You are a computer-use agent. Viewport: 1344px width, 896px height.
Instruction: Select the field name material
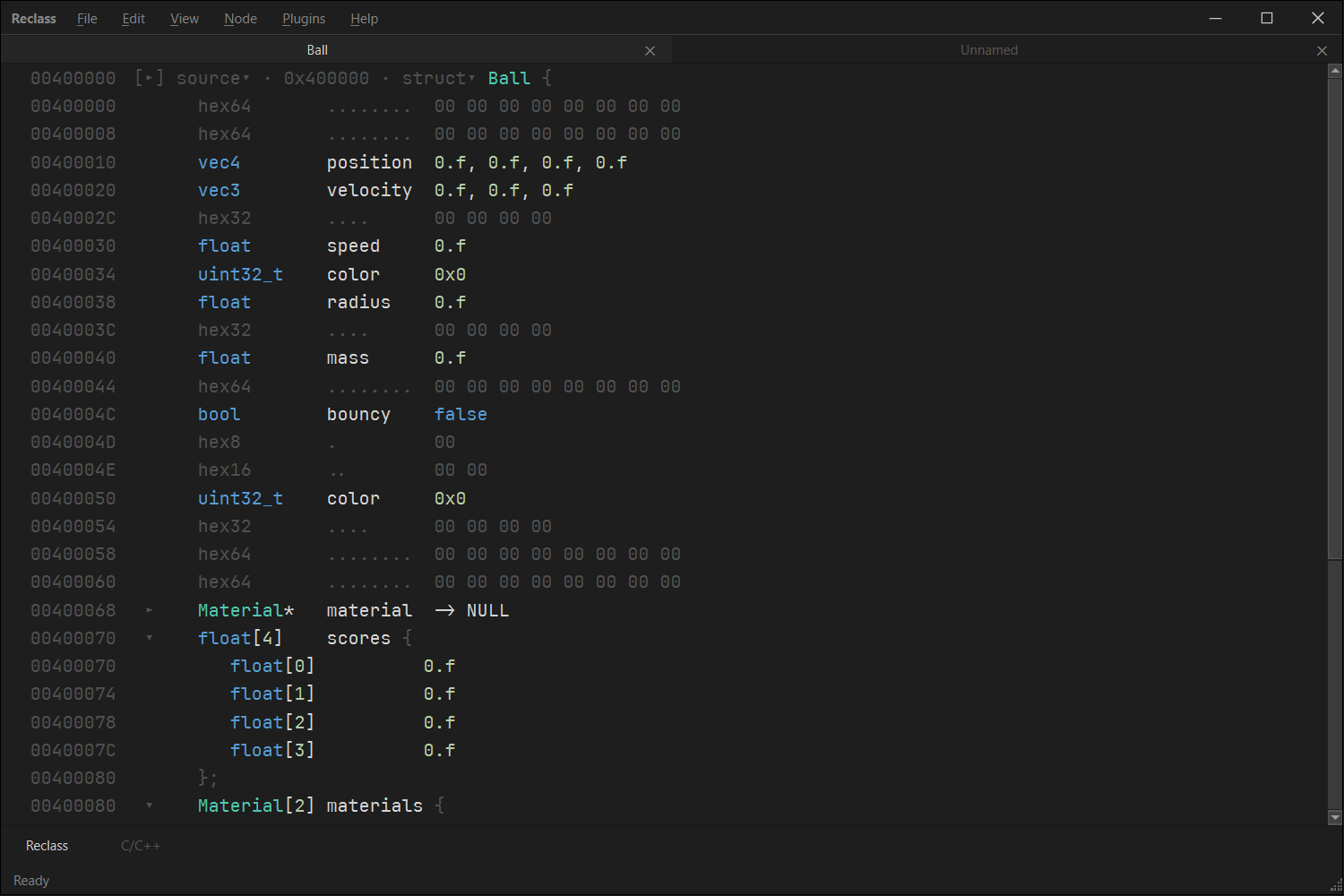[x=369, y=610]
